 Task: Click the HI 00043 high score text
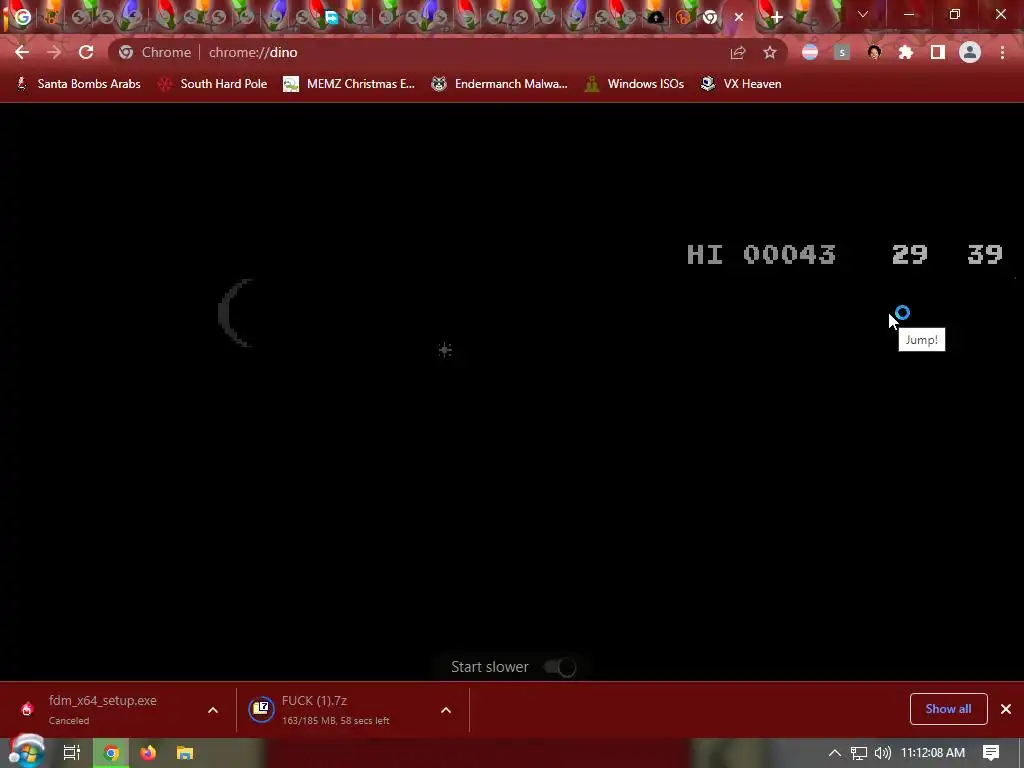[761, 254]
